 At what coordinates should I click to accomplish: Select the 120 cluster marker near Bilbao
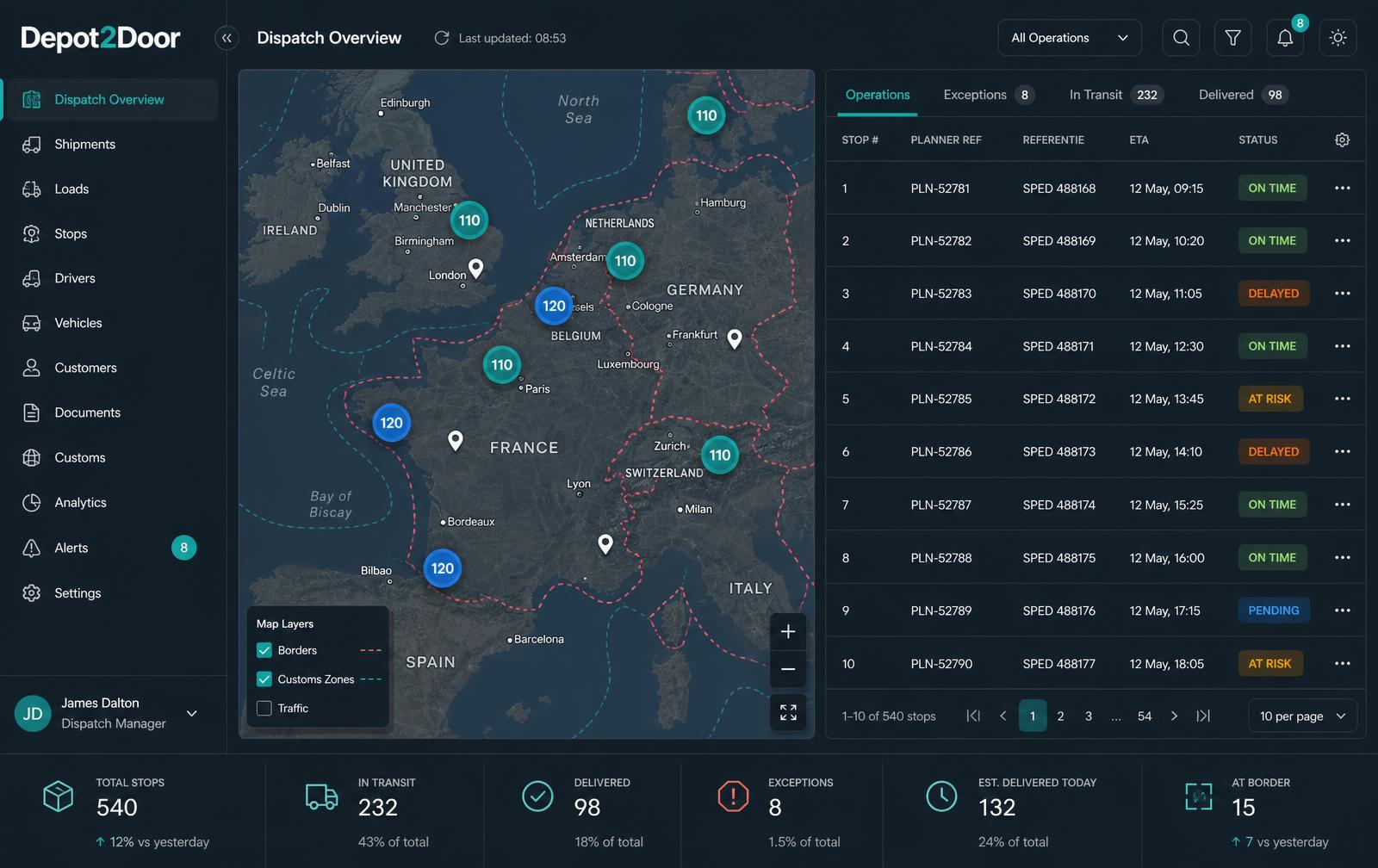443,568
